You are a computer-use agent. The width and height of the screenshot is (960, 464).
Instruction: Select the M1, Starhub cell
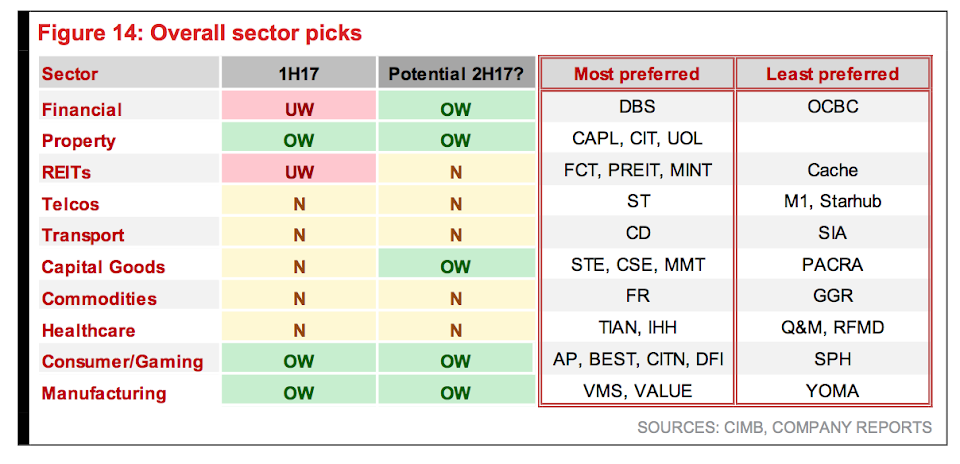point(833,201)
